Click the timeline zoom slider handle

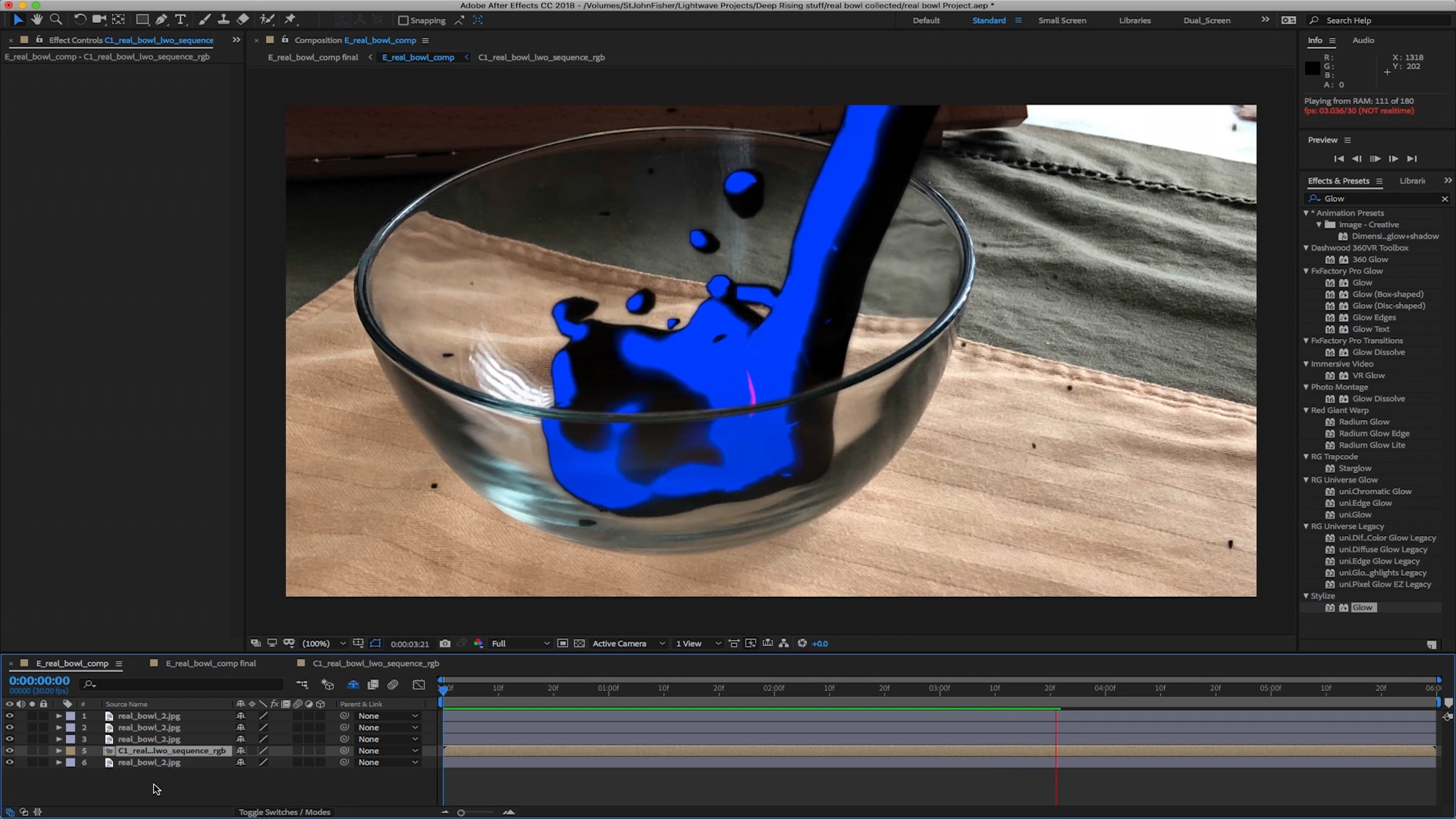461,812
